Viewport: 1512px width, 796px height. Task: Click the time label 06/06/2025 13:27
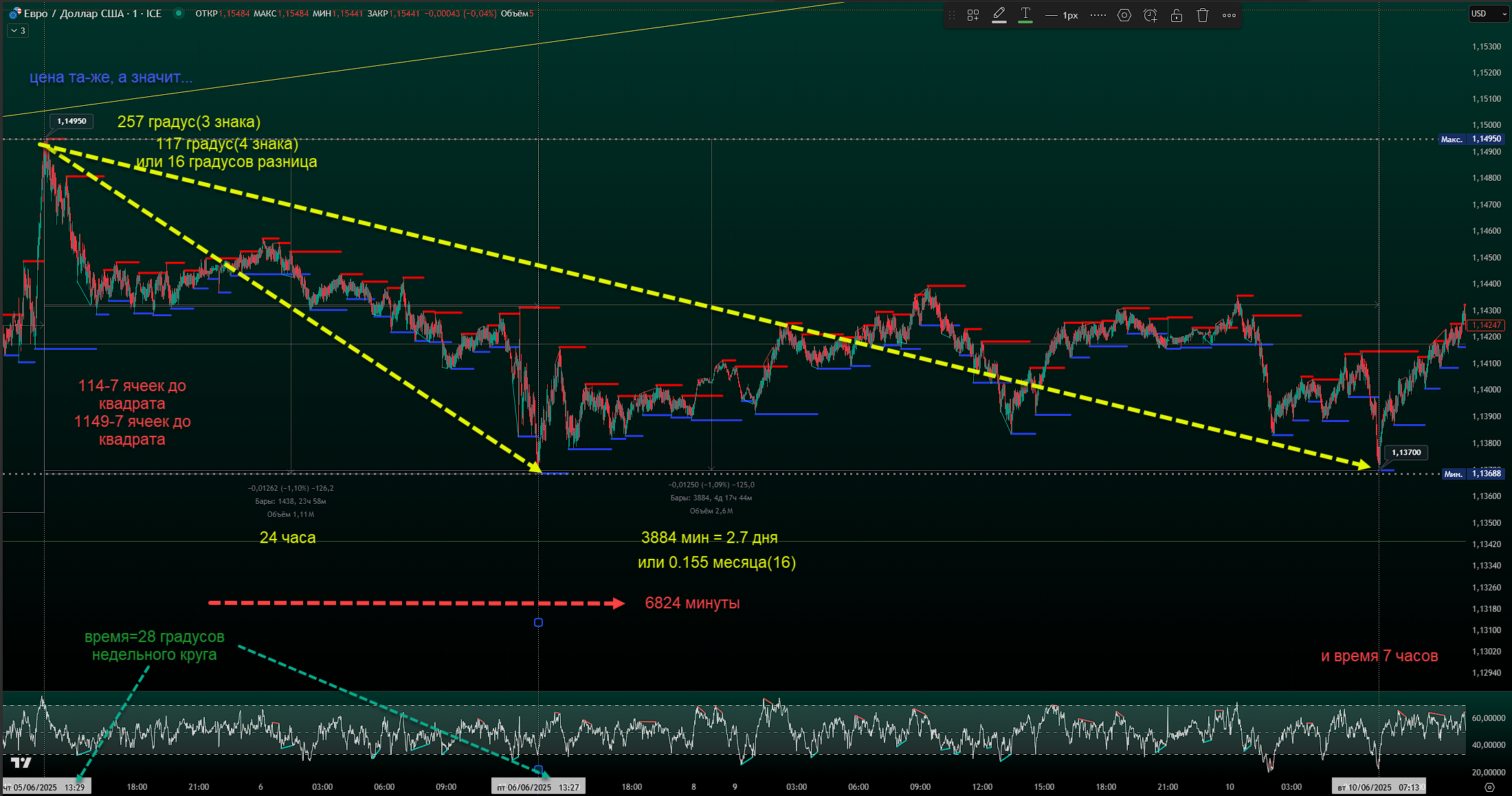[538, 787]
